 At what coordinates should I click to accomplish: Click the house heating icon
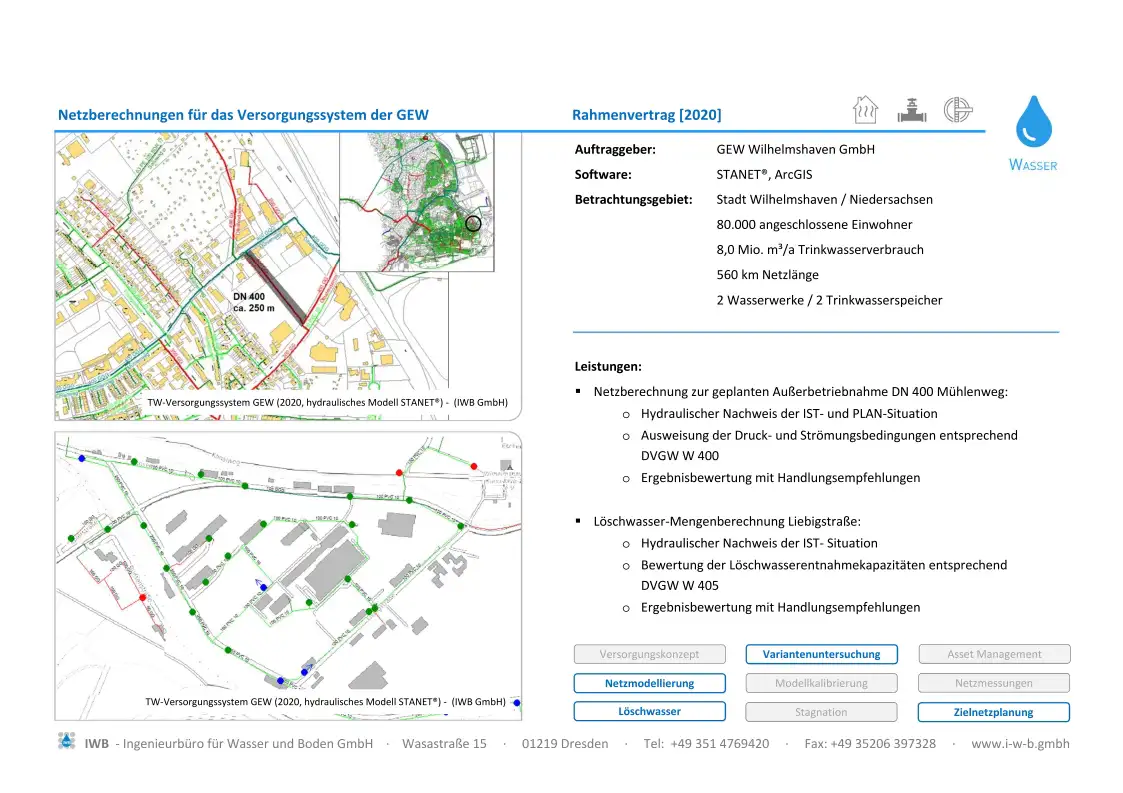tap(865, 110)
